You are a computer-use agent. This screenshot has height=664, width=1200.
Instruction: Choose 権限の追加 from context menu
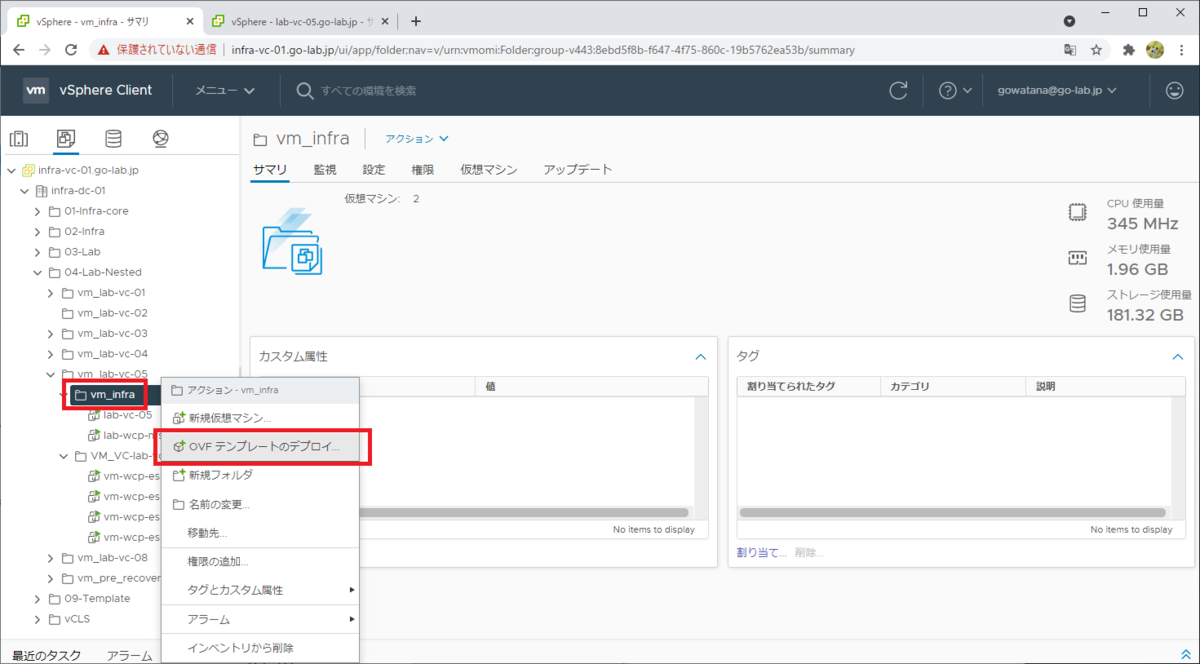pyautogui.click(x=259, y=562)
